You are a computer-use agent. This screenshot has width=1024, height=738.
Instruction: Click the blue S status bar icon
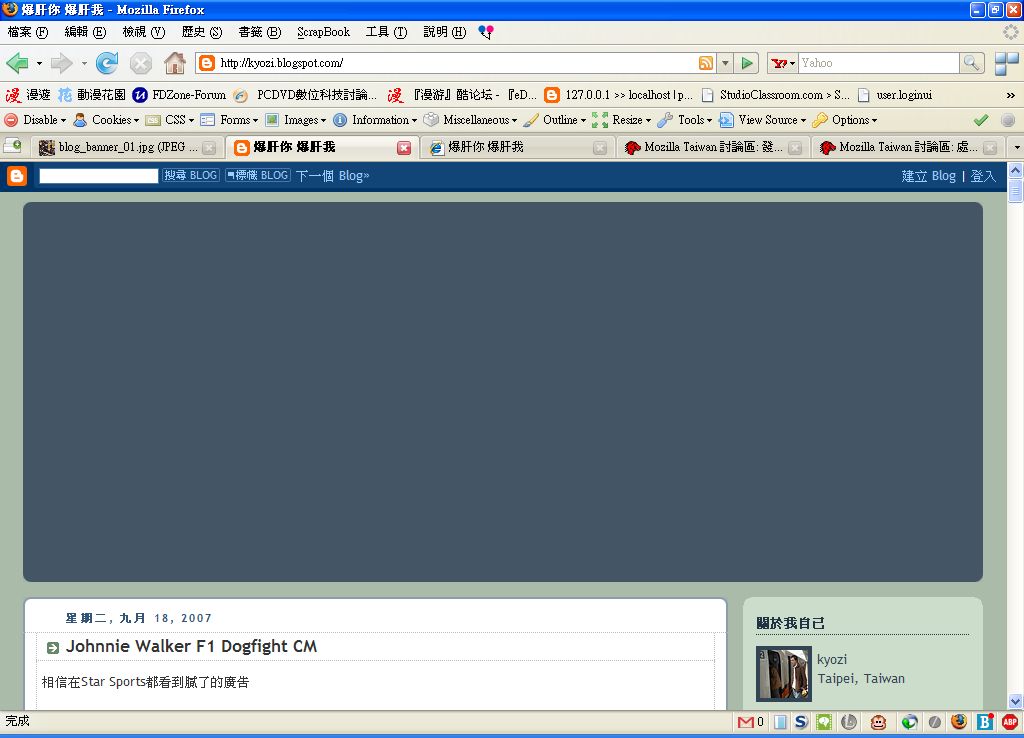coord(801,722)
